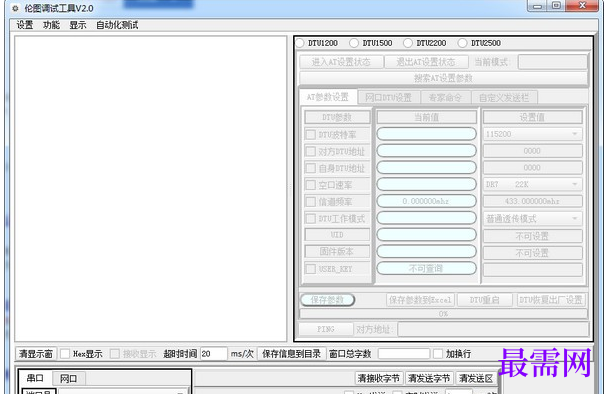Tick the 空口速率 checkbox
610x394 pixels.
(x=310, y=185)
